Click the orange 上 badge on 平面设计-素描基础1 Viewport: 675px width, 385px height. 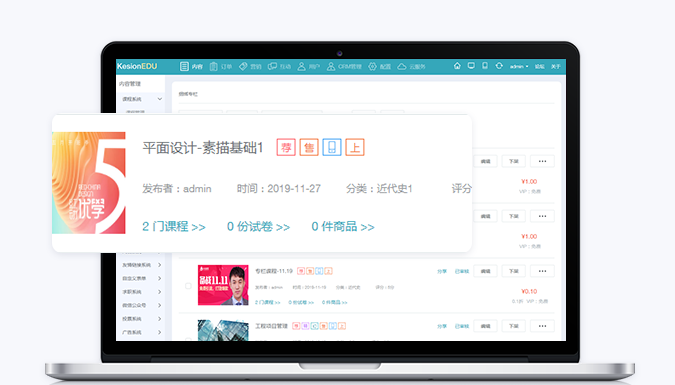pyautogui.click(x=355, y=147)
